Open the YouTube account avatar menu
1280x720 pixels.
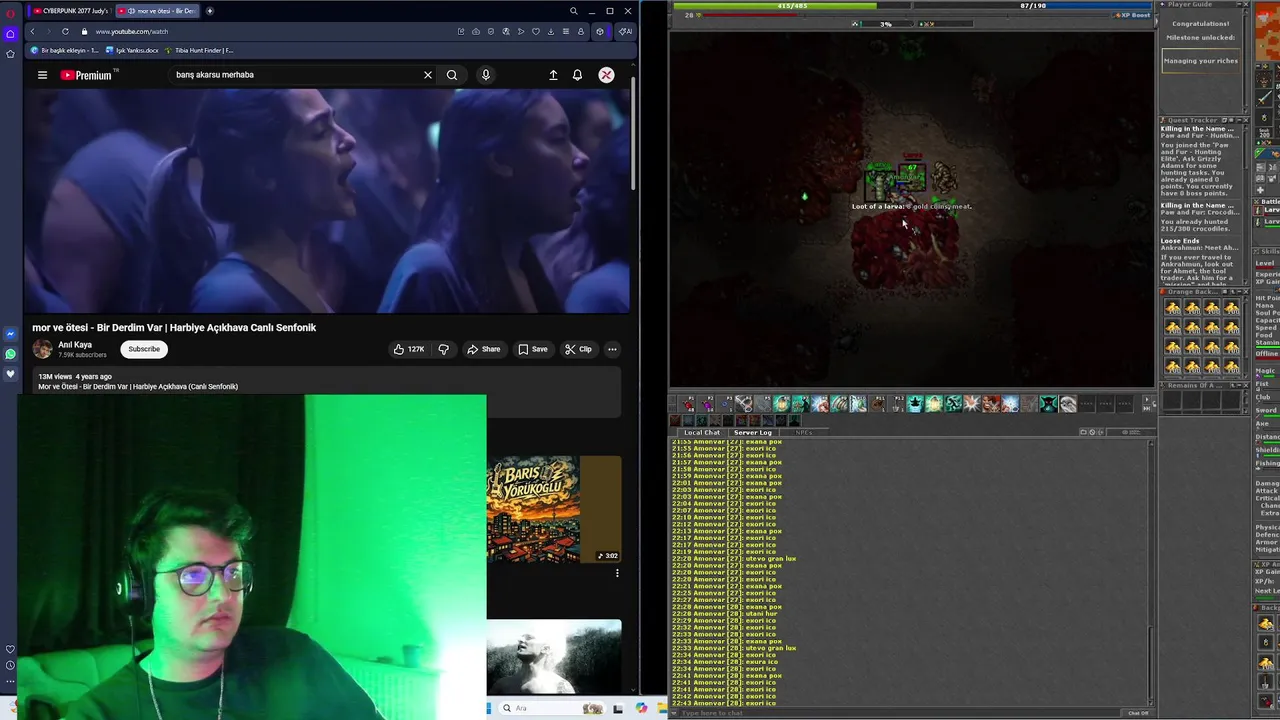(606, 75)
